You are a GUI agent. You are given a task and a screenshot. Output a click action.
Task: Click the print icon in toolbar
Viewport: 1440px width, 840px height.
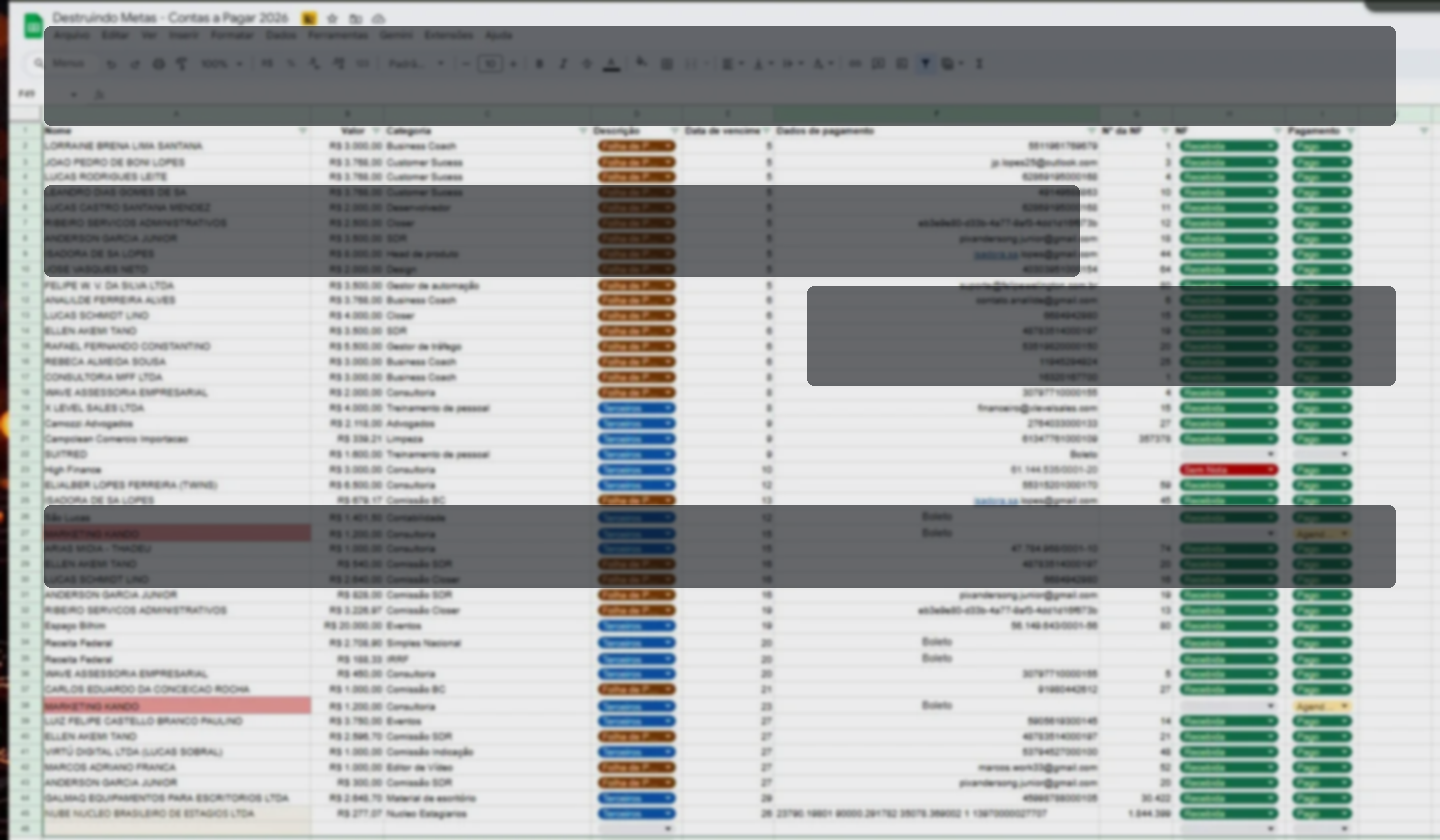tap(158, 64)
